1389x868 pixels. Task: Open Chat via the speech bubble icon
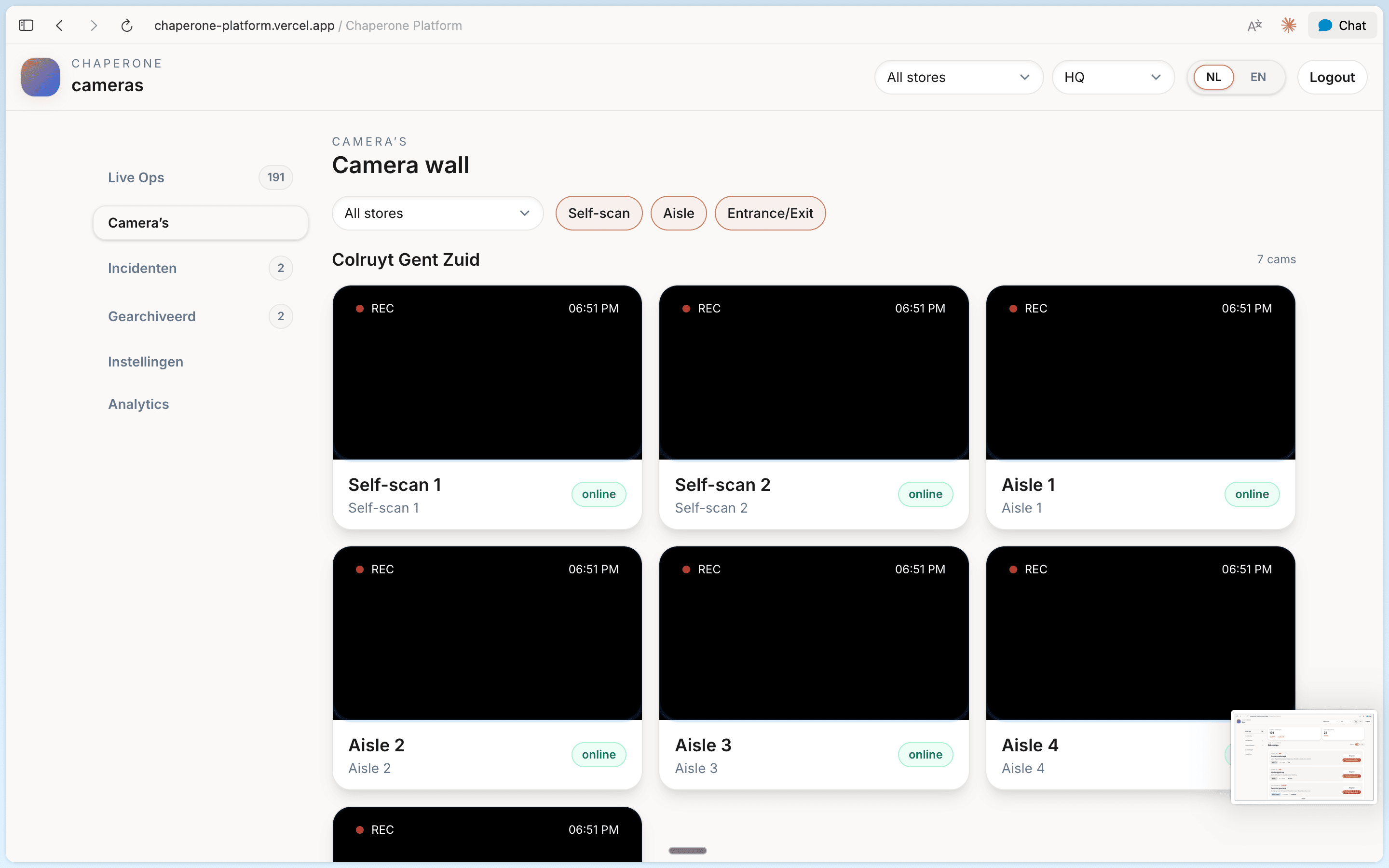[x=1342, y=25]
